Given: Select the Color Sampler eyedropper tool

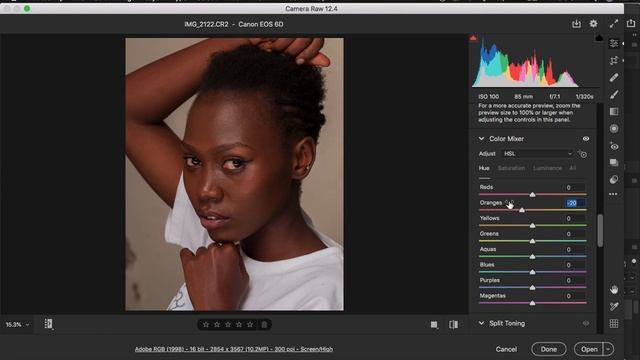Looking at the screenshot, I should point(614,306).
